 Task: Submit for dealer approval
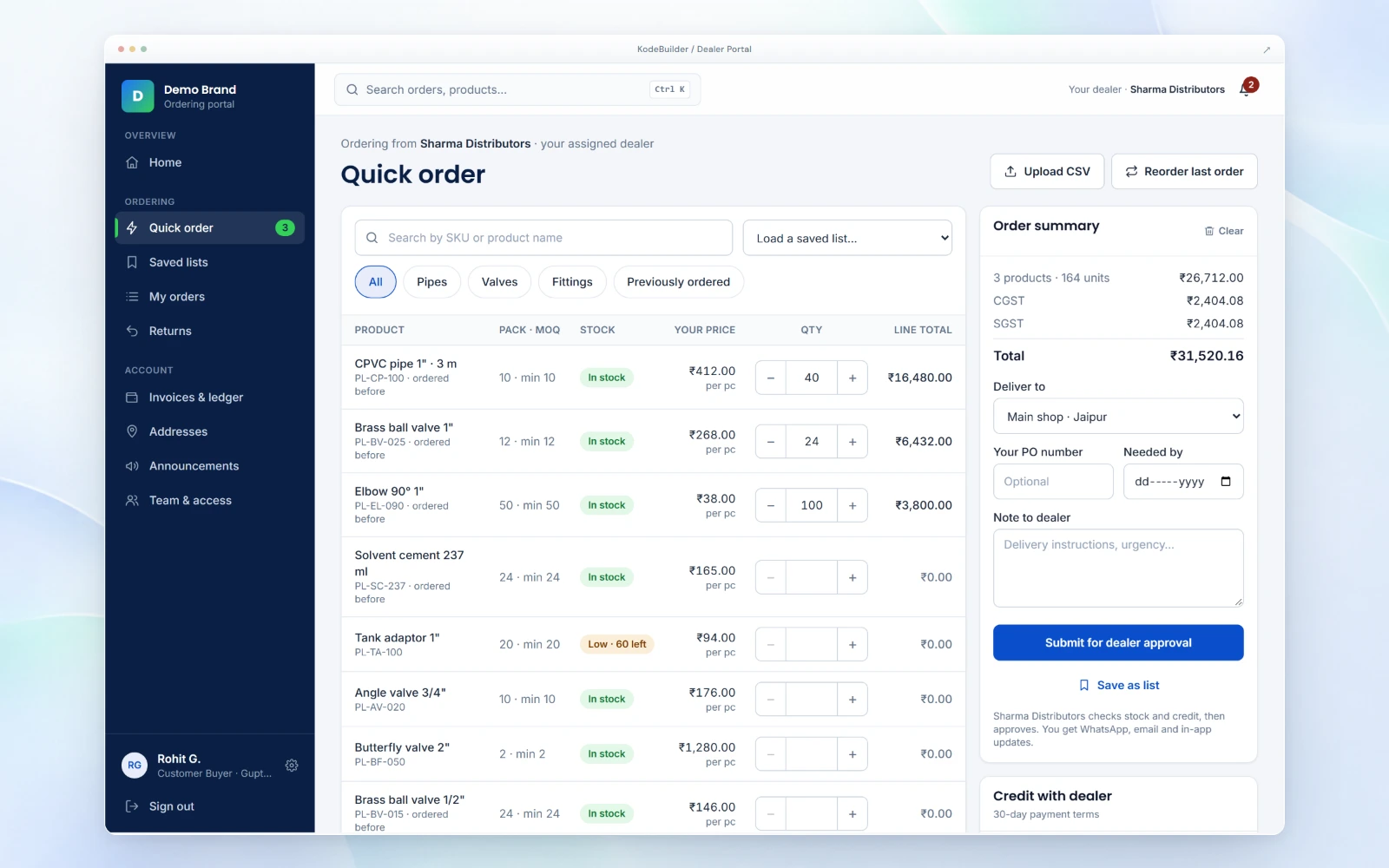(x=1118, y=643)
